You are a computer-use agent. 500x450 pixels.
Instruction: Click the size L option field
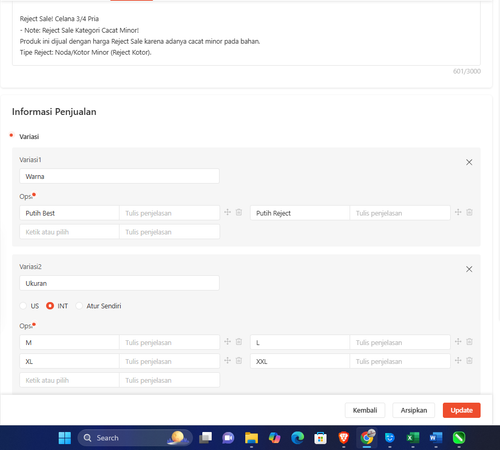300,342
